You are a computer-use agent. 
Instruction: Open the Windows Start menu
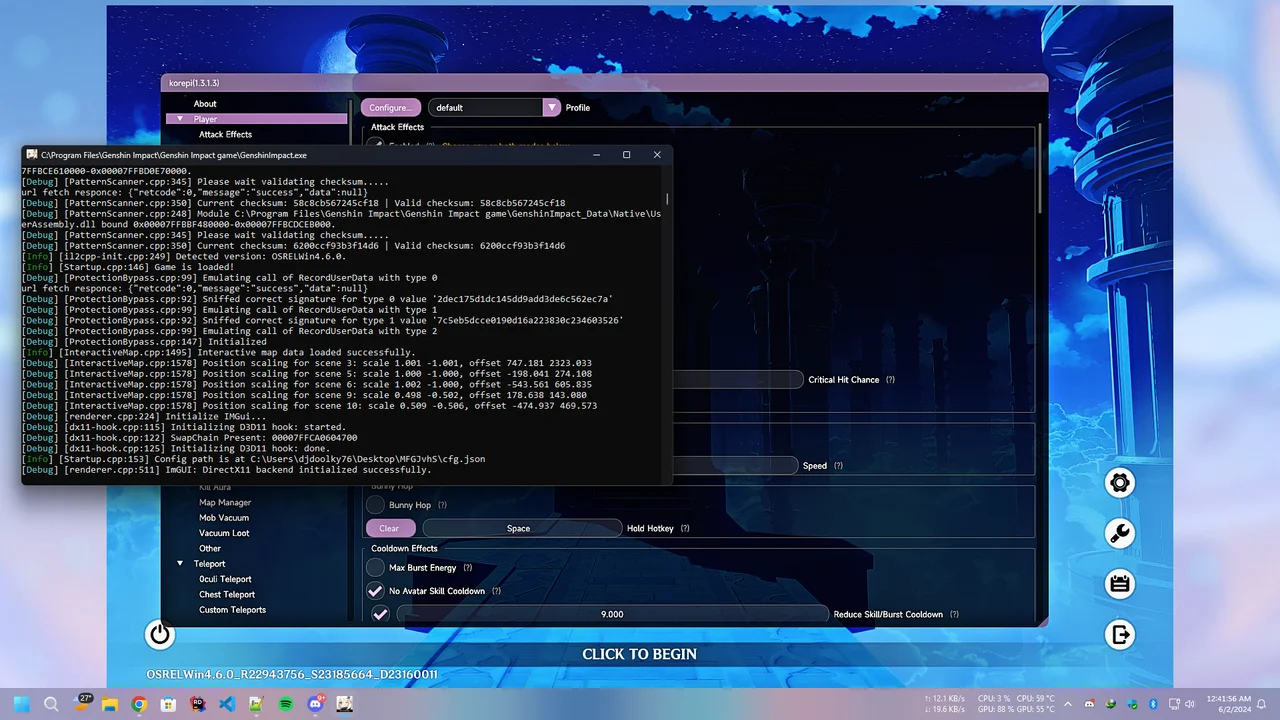[21, 704]
